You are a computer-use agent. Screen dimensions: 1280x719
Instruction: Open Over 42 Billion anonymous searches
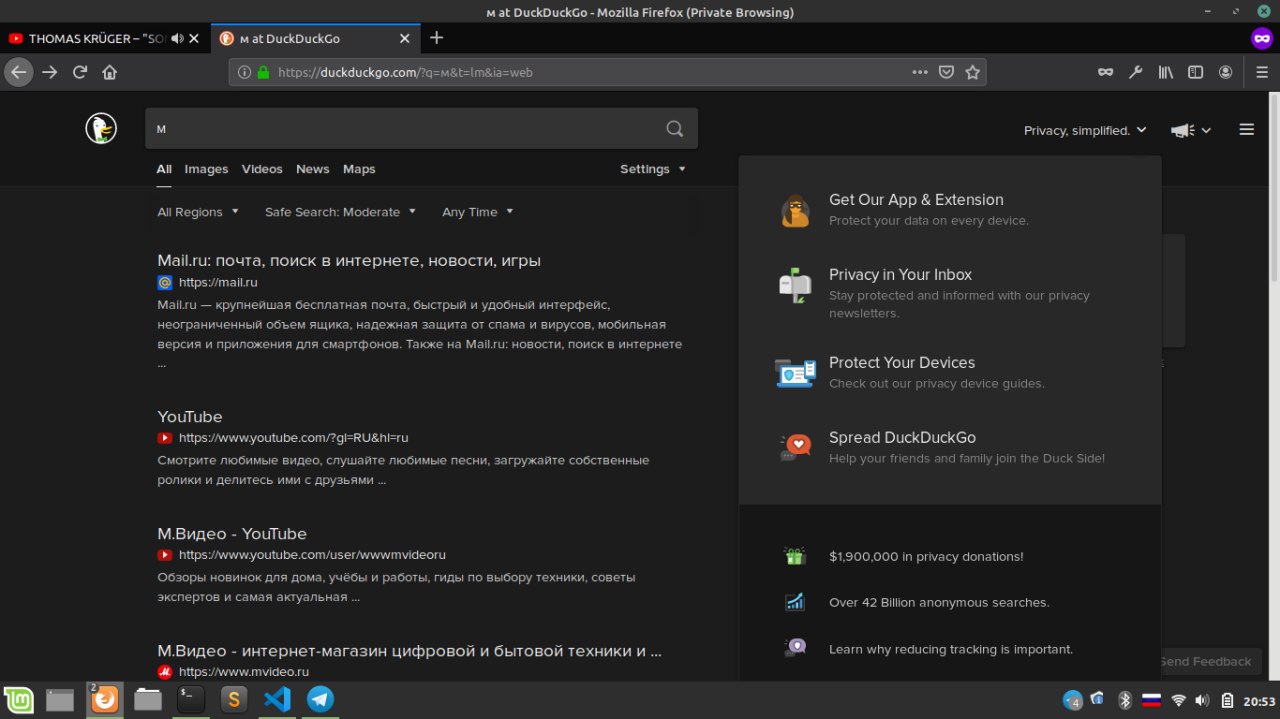point(939,603)
